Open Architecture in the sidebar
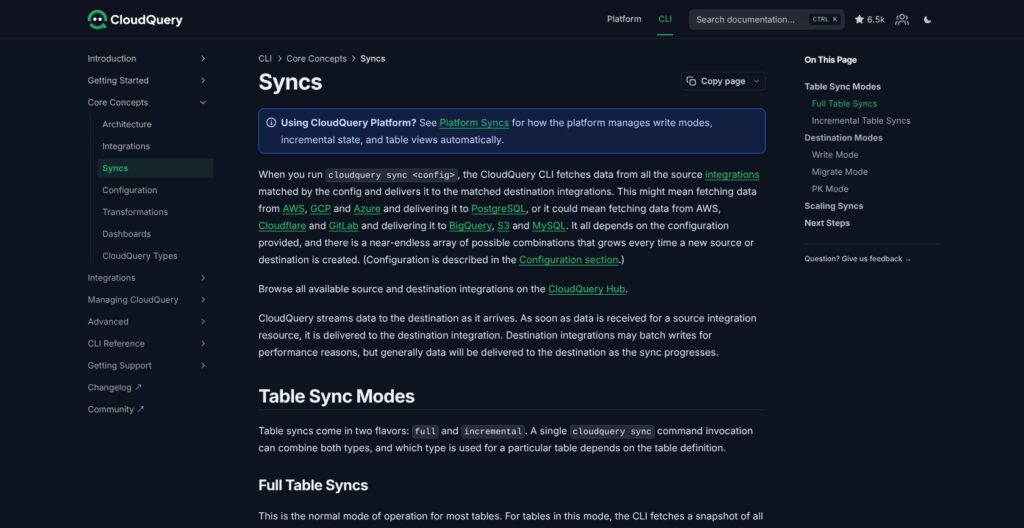The image size is (1024, 528). tap(127, 124)
